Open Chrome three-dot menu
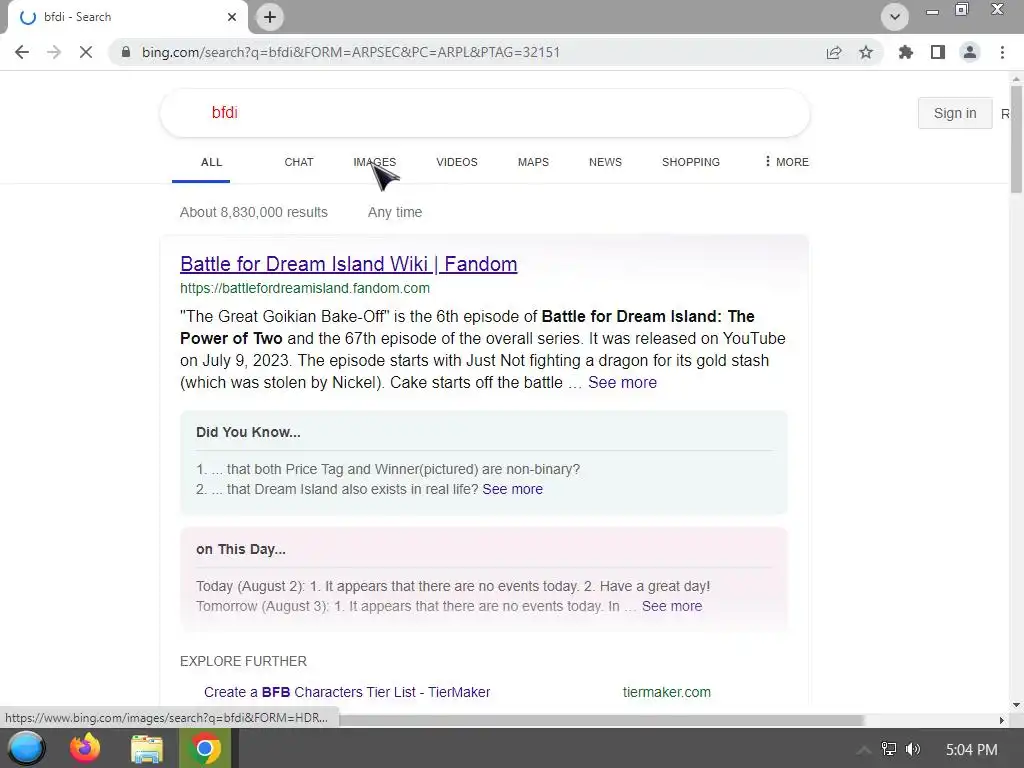 point(1002,52)
